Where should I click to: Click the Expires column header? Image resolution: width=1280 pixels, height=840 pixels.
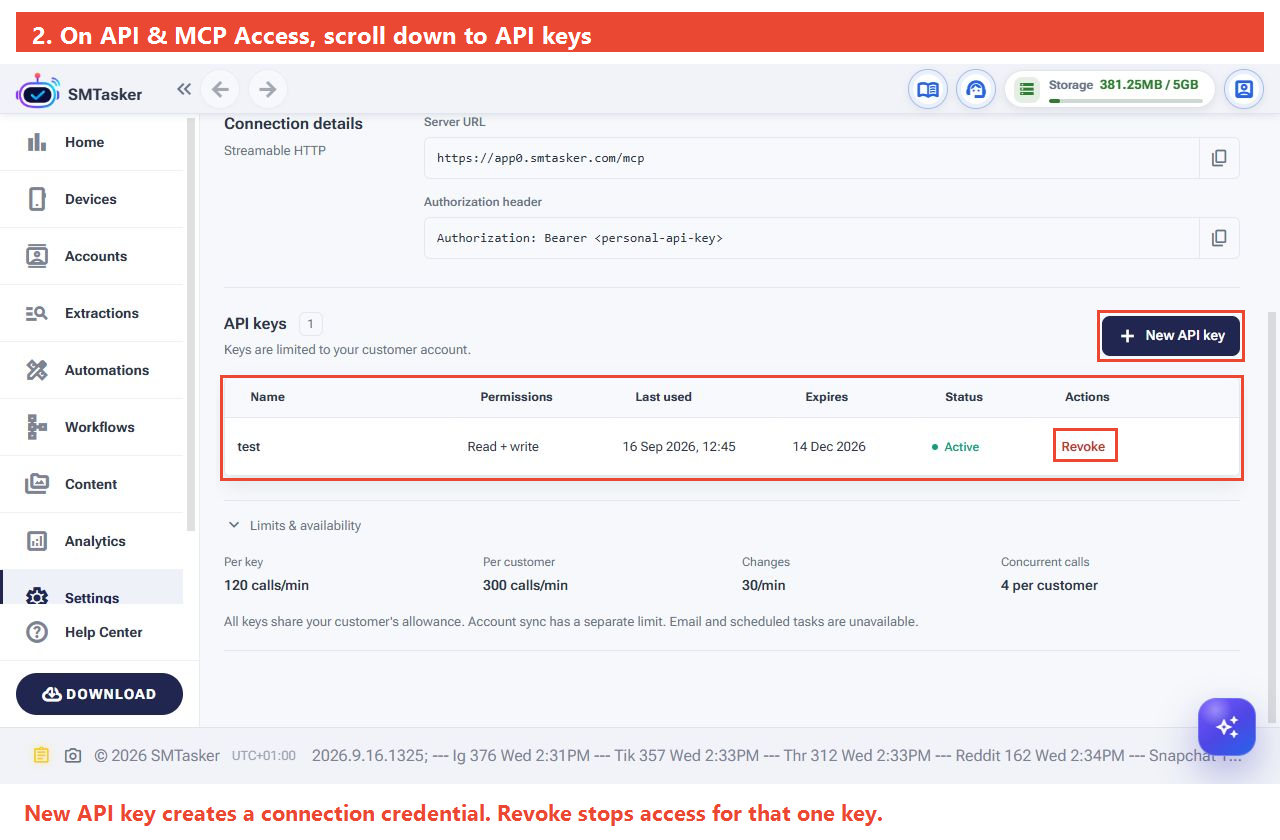[826, 397]
